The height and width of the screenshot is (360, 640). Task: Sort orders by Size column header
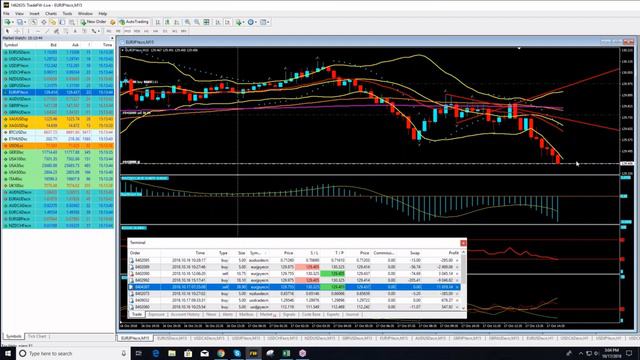coord(242,253)
